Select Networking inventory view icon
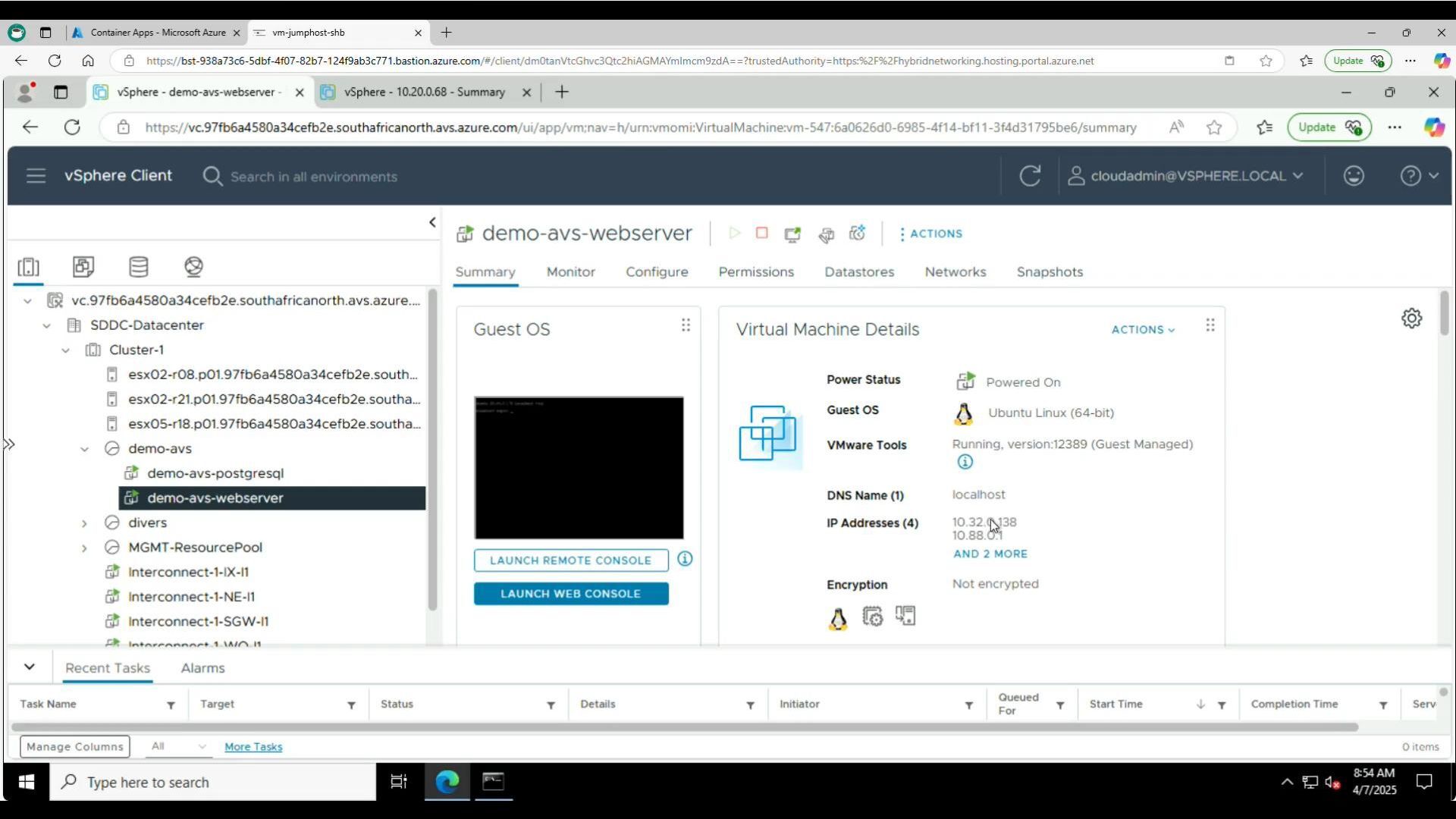 click(193, 266)
